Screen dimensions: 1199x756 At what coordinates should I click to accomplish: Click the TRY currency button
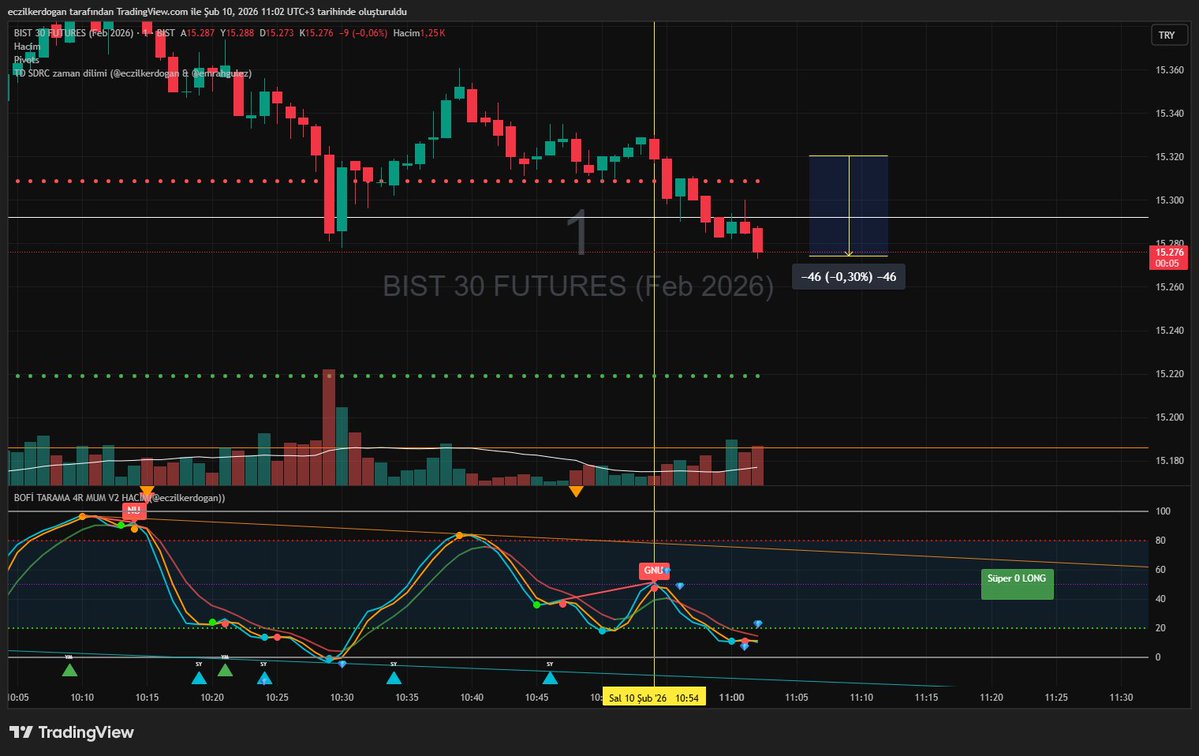point(1170,35)
